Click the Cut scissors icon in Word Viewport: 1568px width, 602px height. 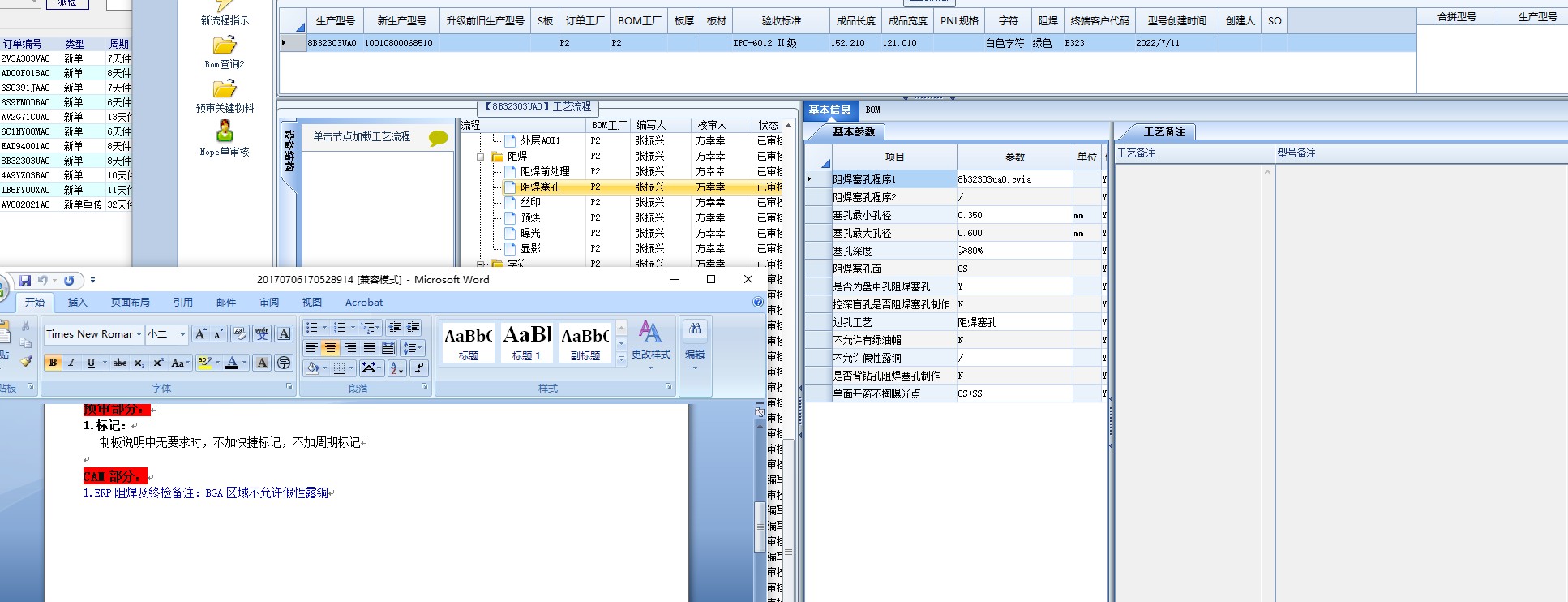tap(26, 325)
